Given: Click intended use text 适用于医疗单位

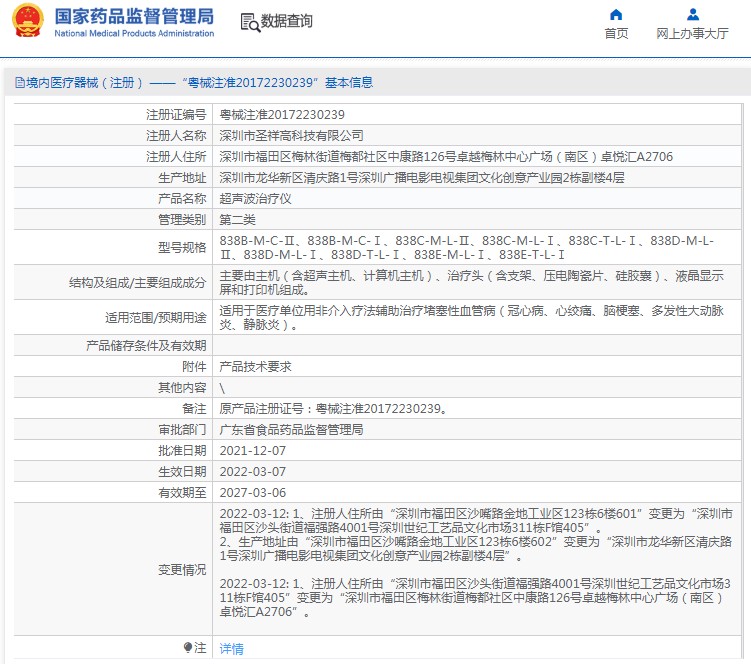Looking at the screenshot, I should pos(472,318).
